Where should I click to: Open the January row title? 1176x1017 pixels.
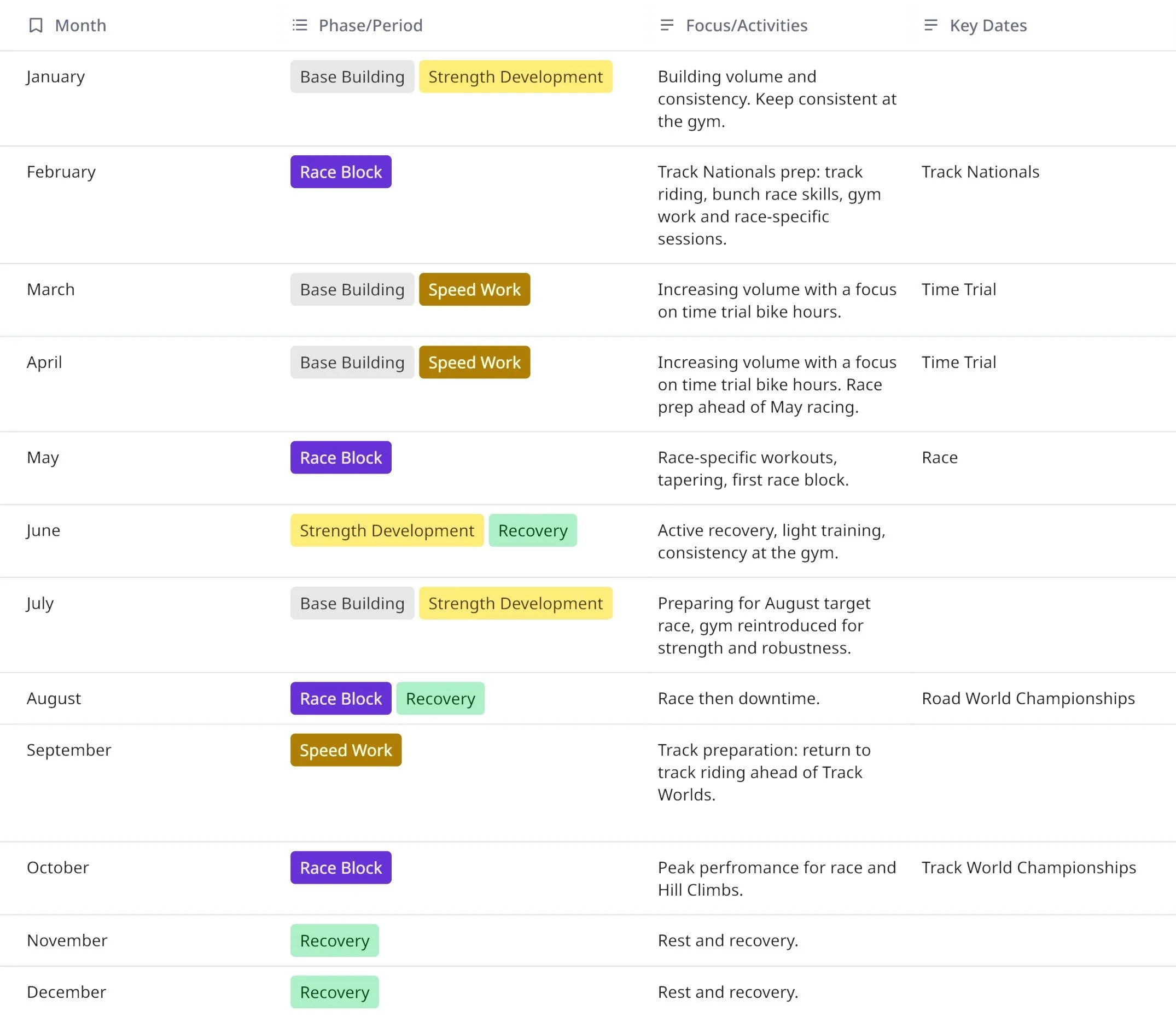(x=56, y=77)
